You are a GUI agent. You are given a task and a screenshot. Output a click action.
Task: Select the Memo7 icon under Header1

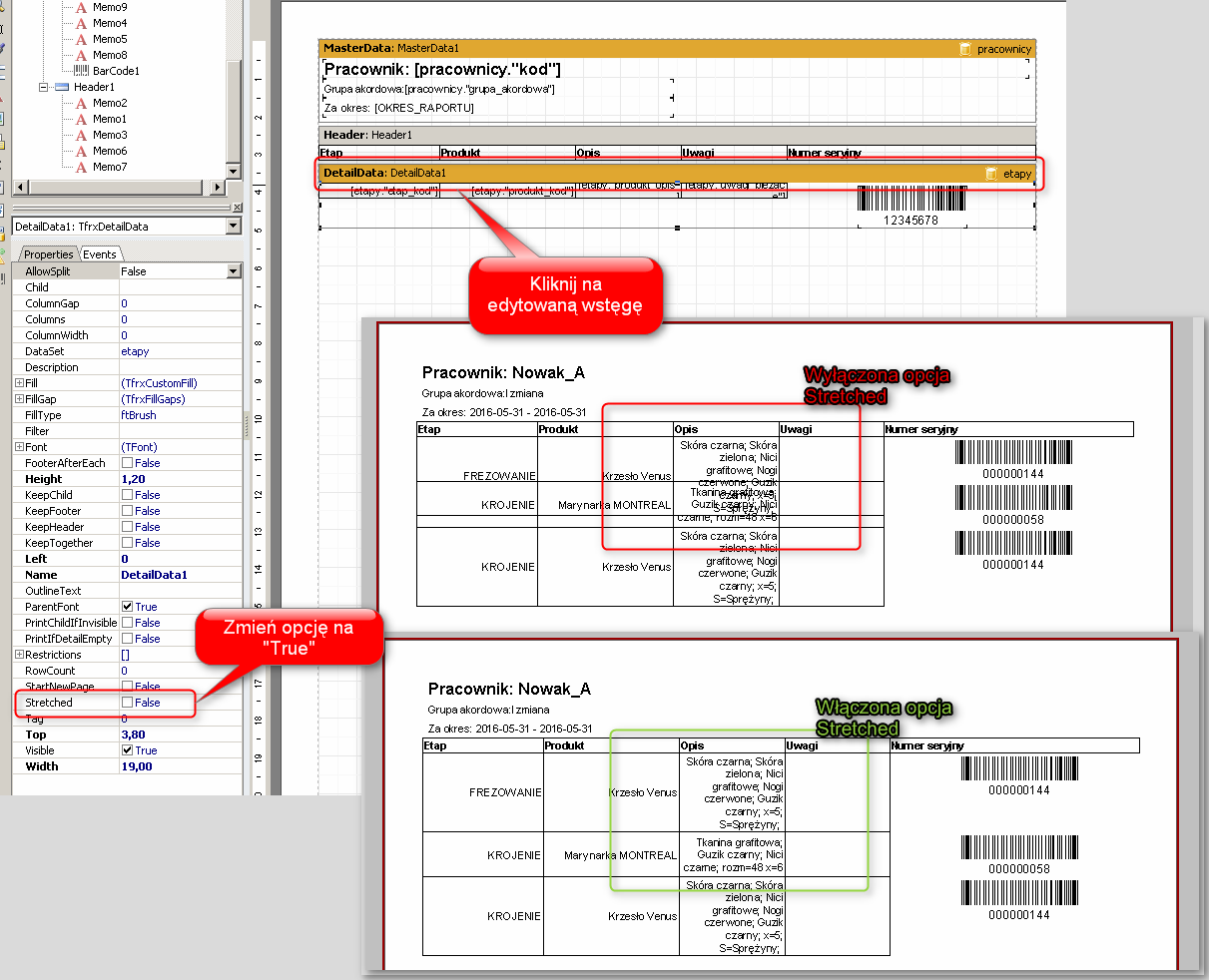(82, 167)
